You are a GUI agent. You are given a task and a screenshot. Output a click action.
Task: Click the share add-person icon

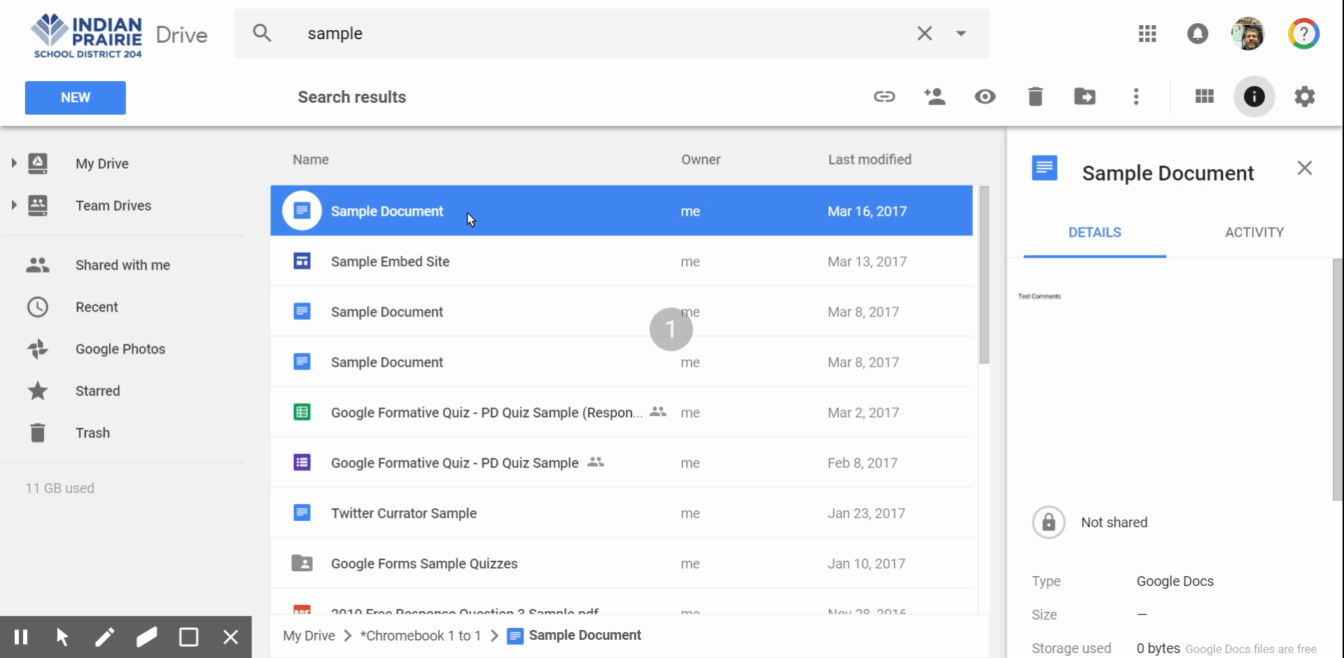(935, 97)
